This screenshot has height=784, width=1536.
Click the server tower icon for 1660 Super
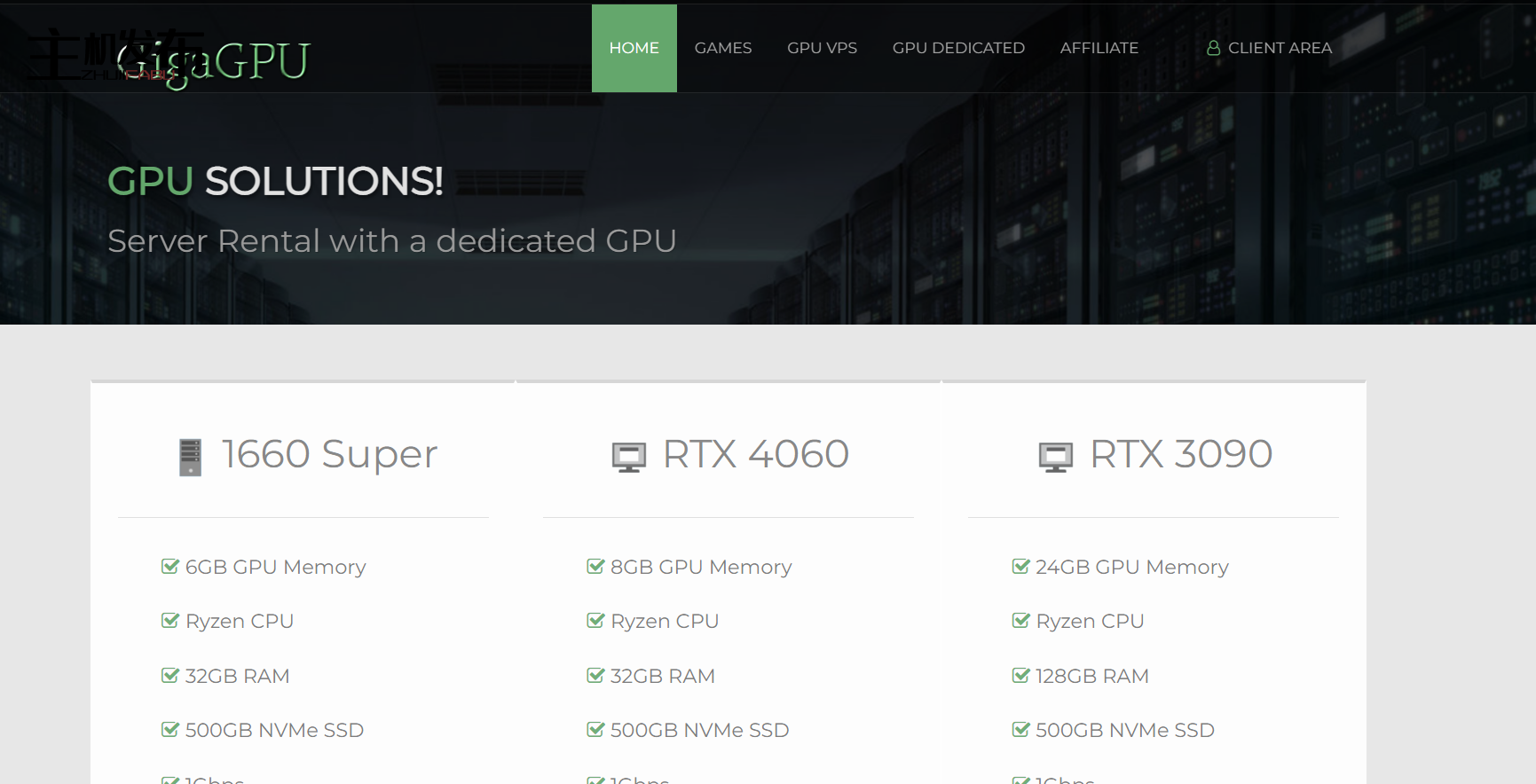[190, 457]
